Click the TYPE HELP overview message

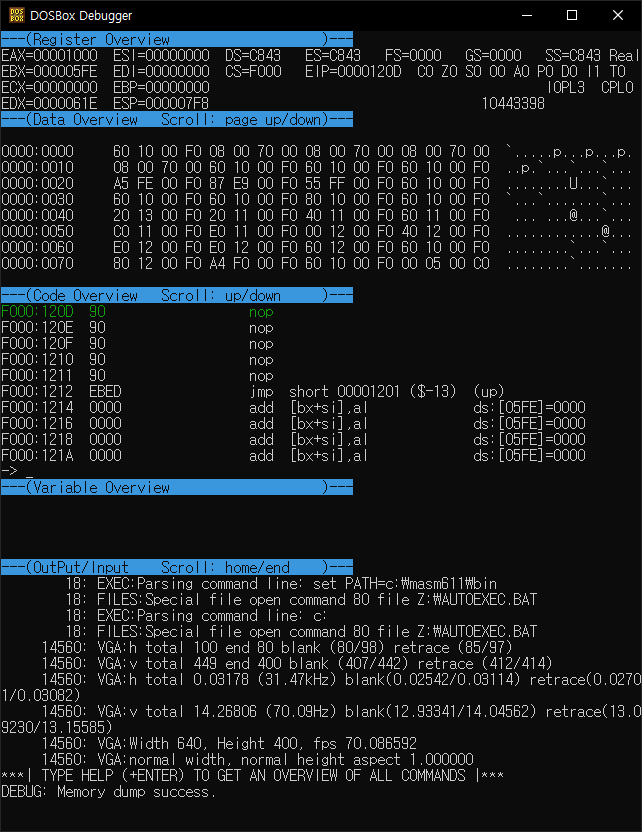click(x=252, y=775)
